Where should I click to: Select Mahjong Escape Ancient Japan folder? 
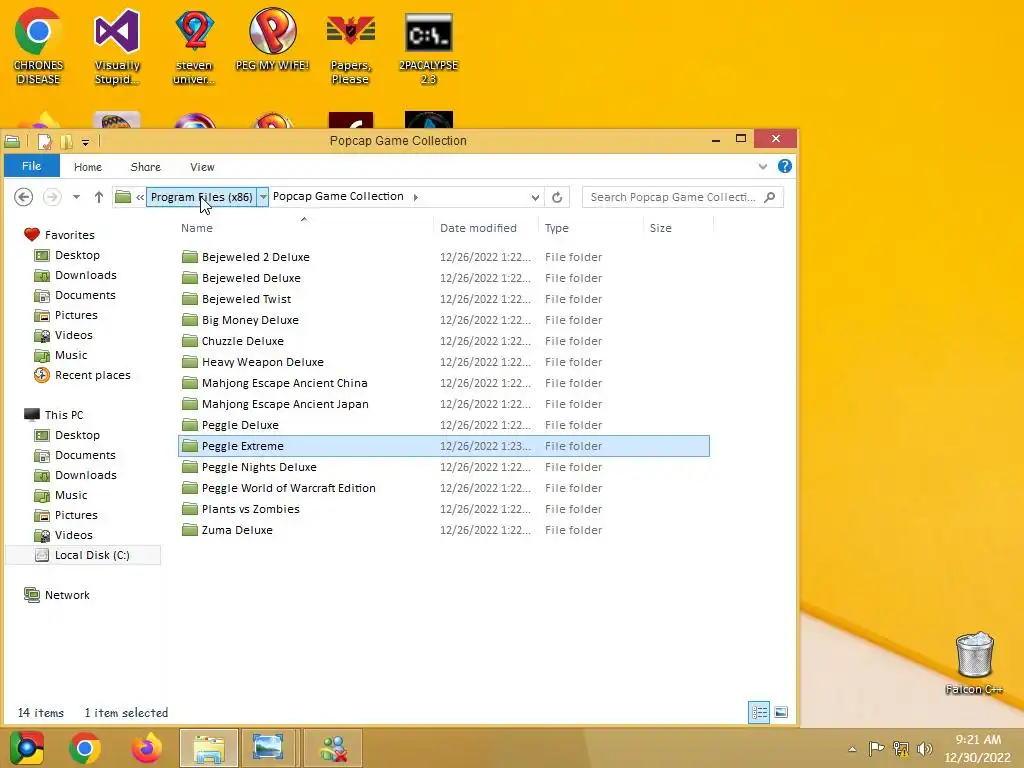(x=444, y=404)
